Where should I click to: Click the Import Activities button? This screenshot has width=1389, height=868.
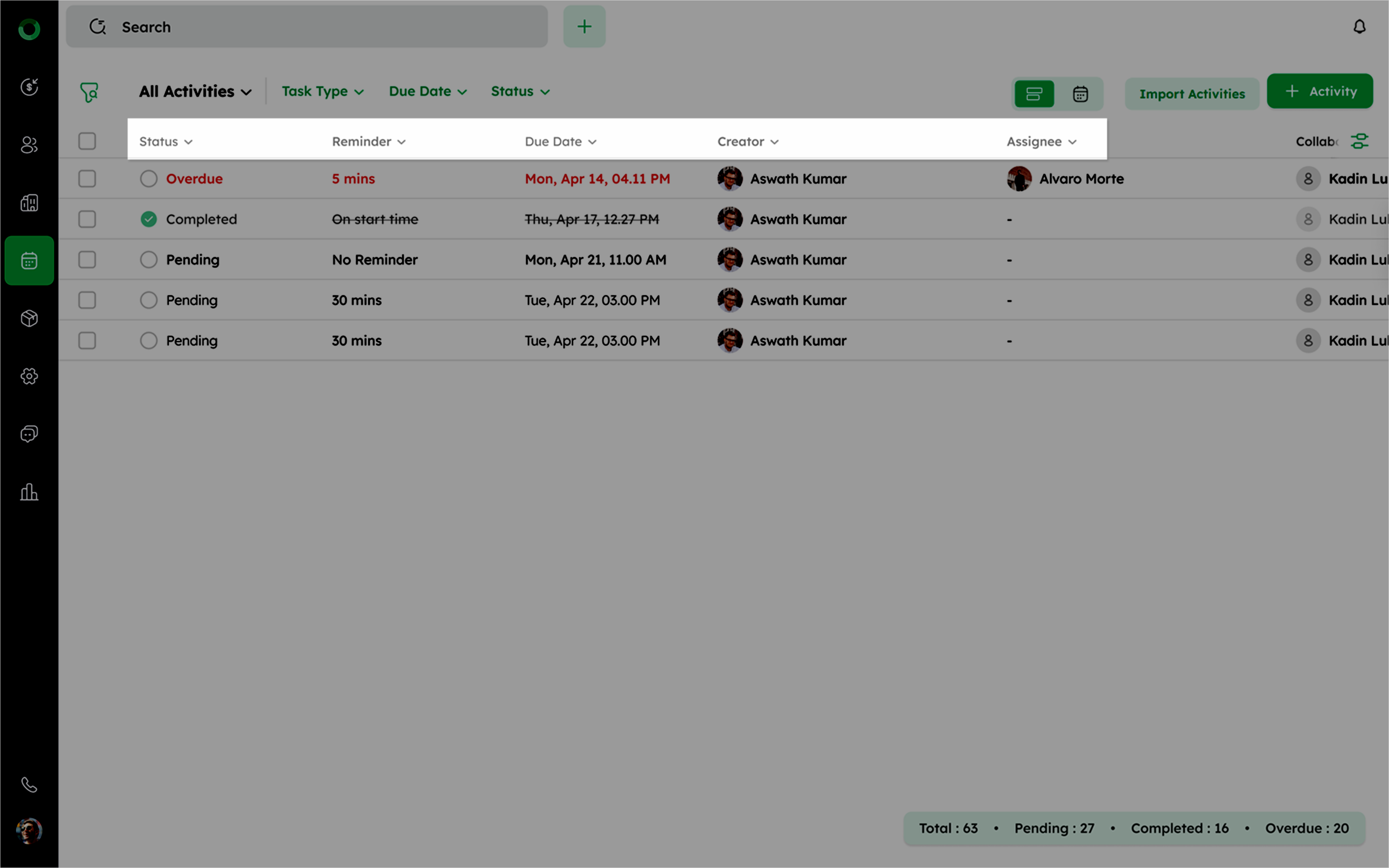(x=1192, y=94)
